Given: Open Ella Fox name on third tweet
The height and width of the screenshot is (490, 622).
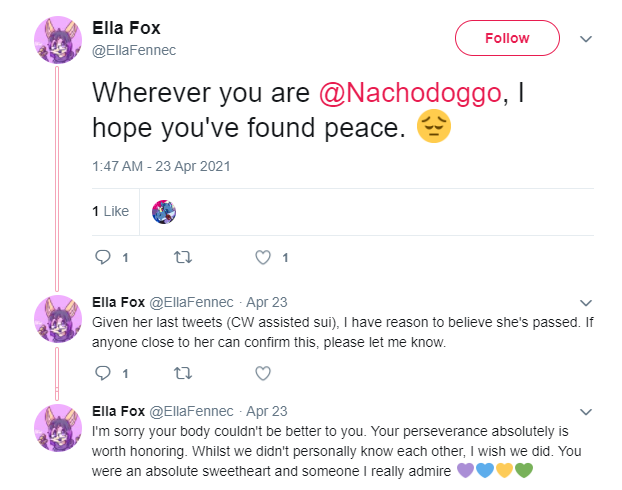Looking at the screenshot, I should 118,411.
